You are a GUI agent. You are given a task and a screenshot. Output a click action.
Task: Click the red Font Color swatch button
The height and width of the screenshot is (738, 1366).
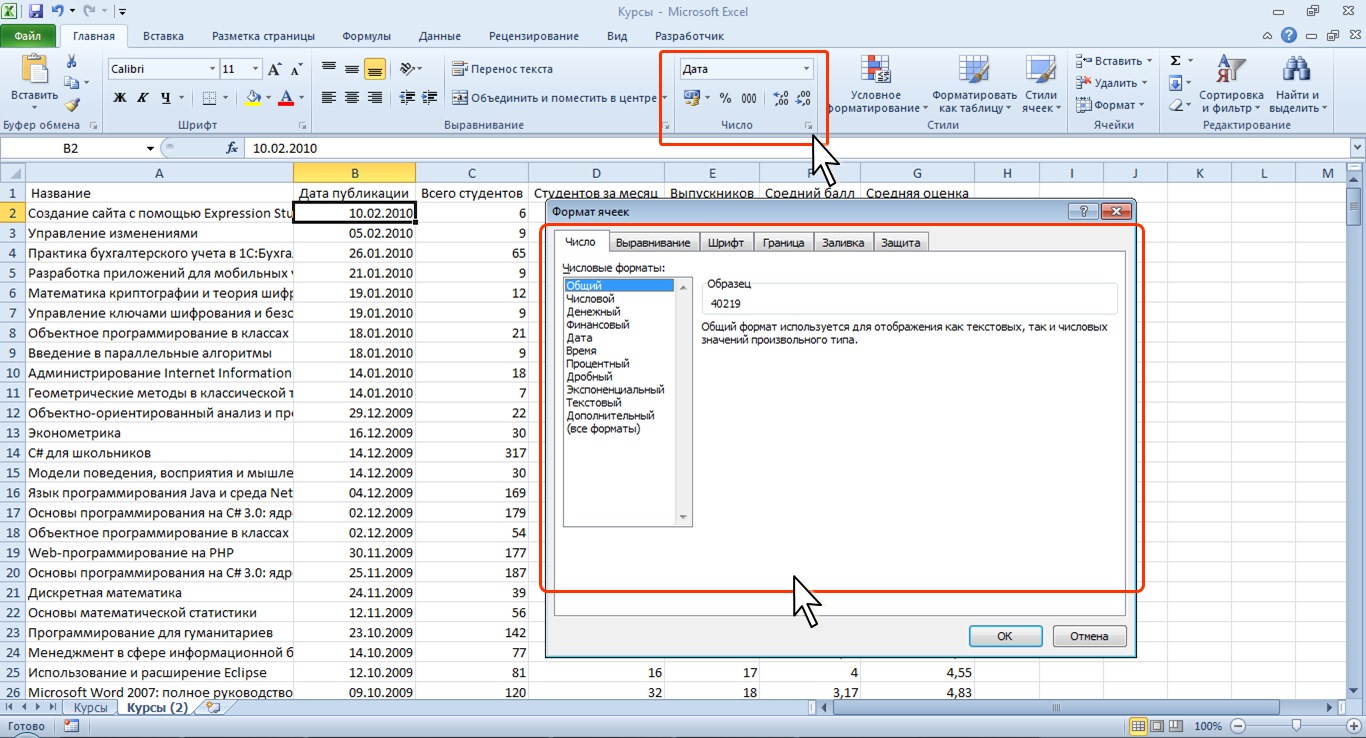[287, 98]
